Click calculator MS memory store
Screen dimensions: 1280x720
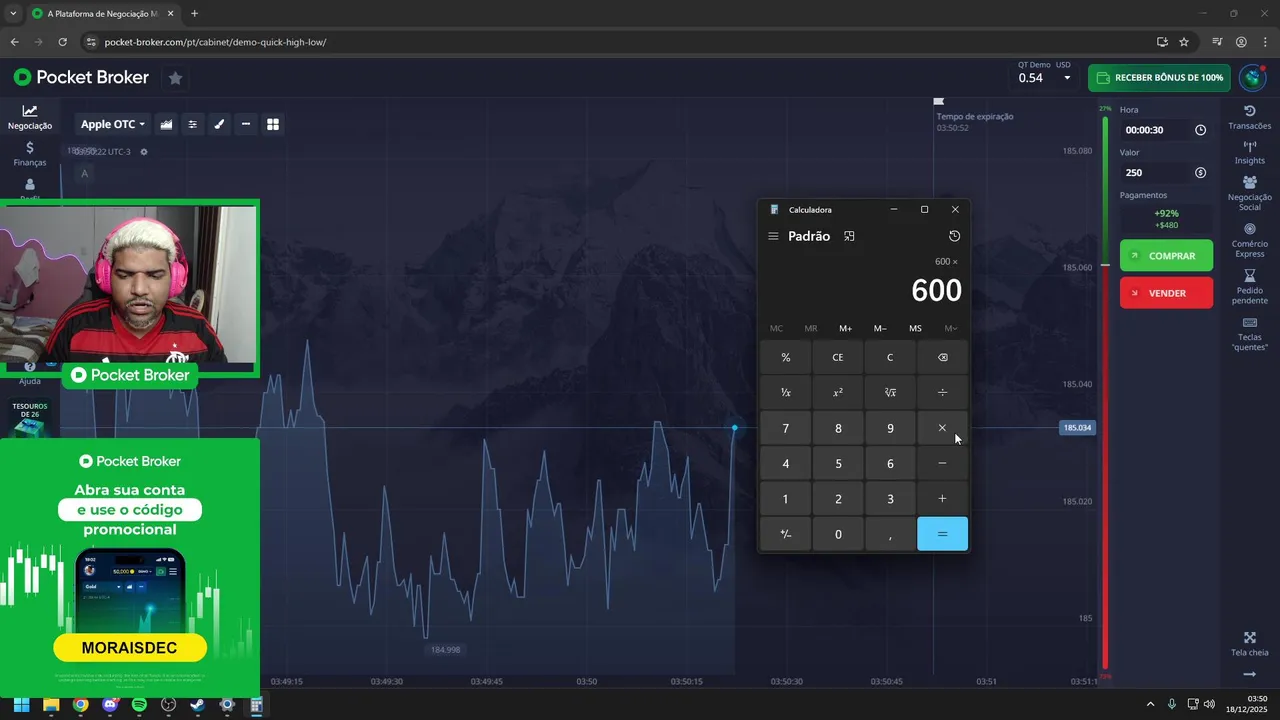[x=915, y=328]
